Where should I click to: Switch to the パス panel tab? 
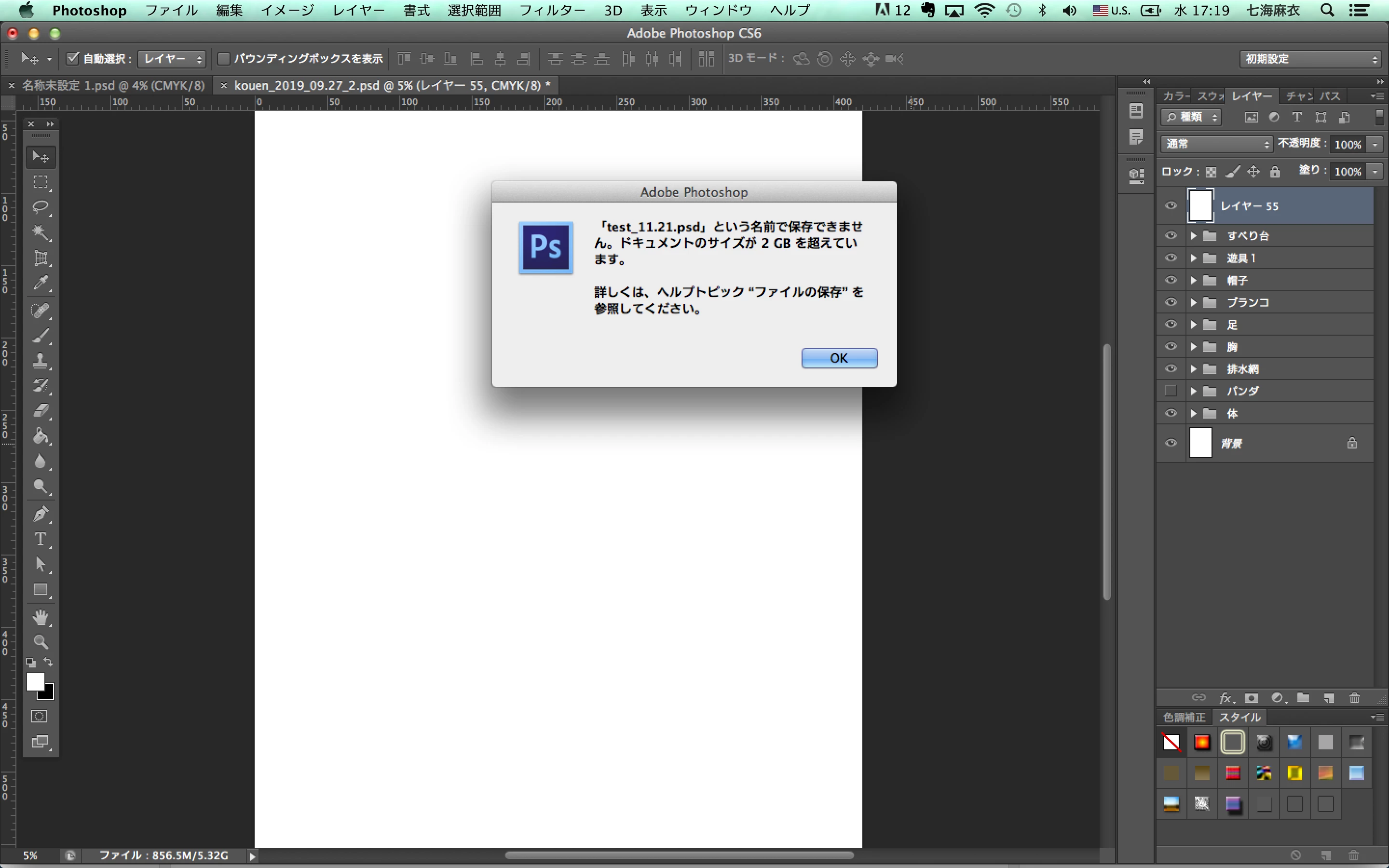[x=1330, y=96]
